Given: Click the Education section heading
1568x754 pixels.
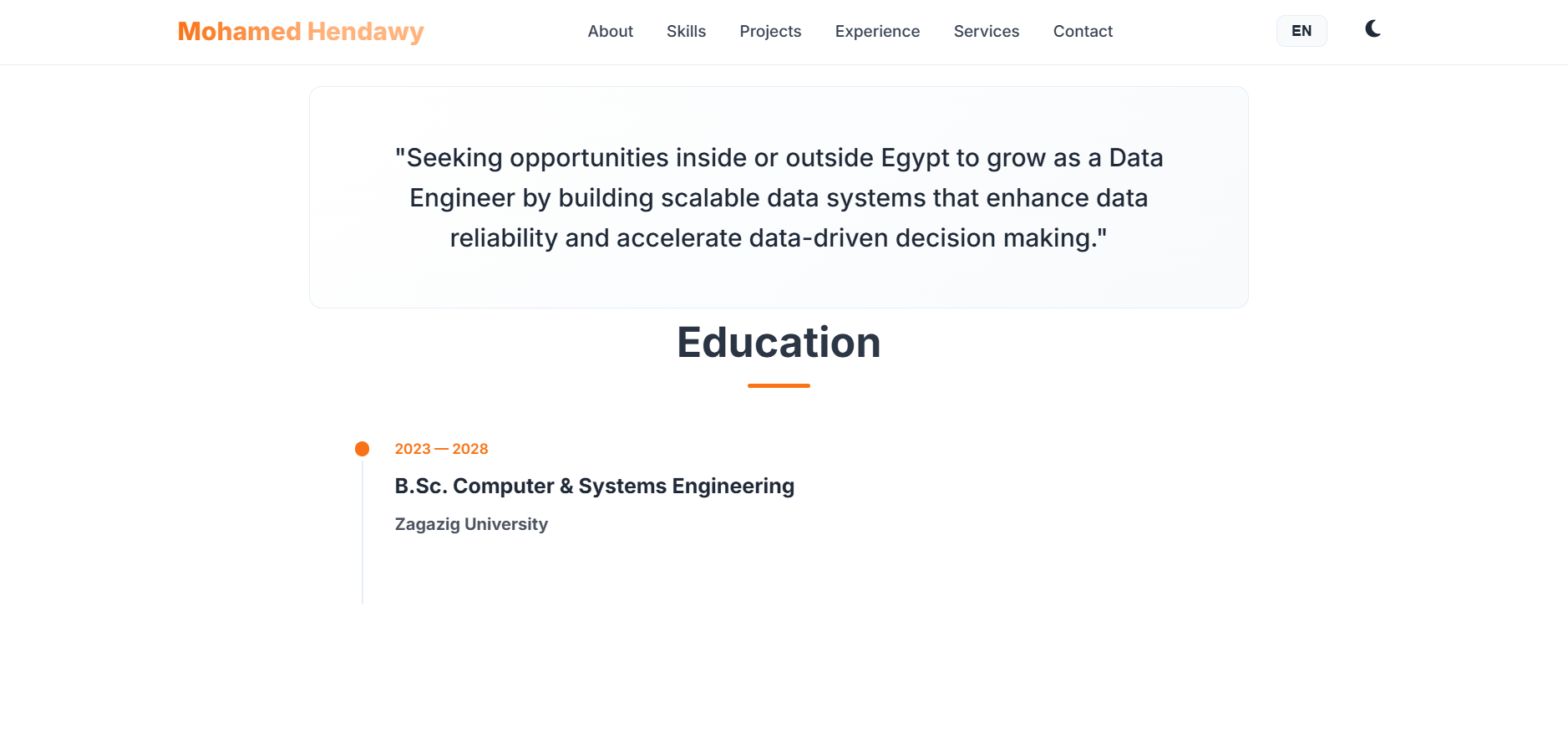Looking at the screenshot, I should pyautogui.click(x=779, y=343).
